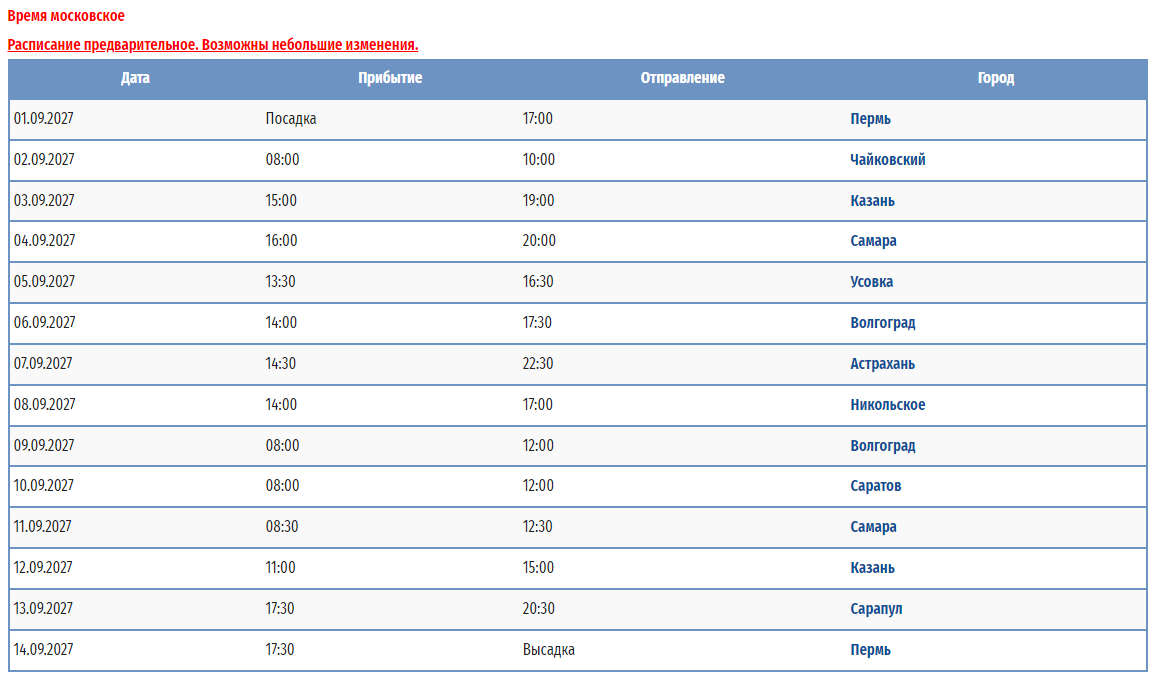Click the red preliminary schedule notice
The image size is (1152, 678).
212,45
